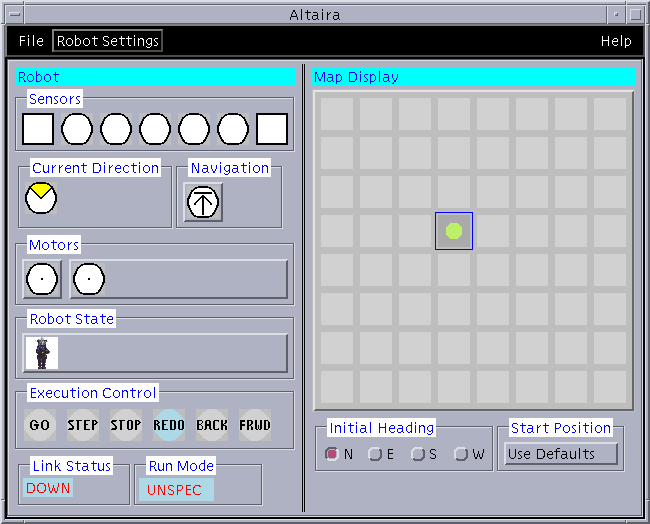Select N initial heading

(339, 454)
